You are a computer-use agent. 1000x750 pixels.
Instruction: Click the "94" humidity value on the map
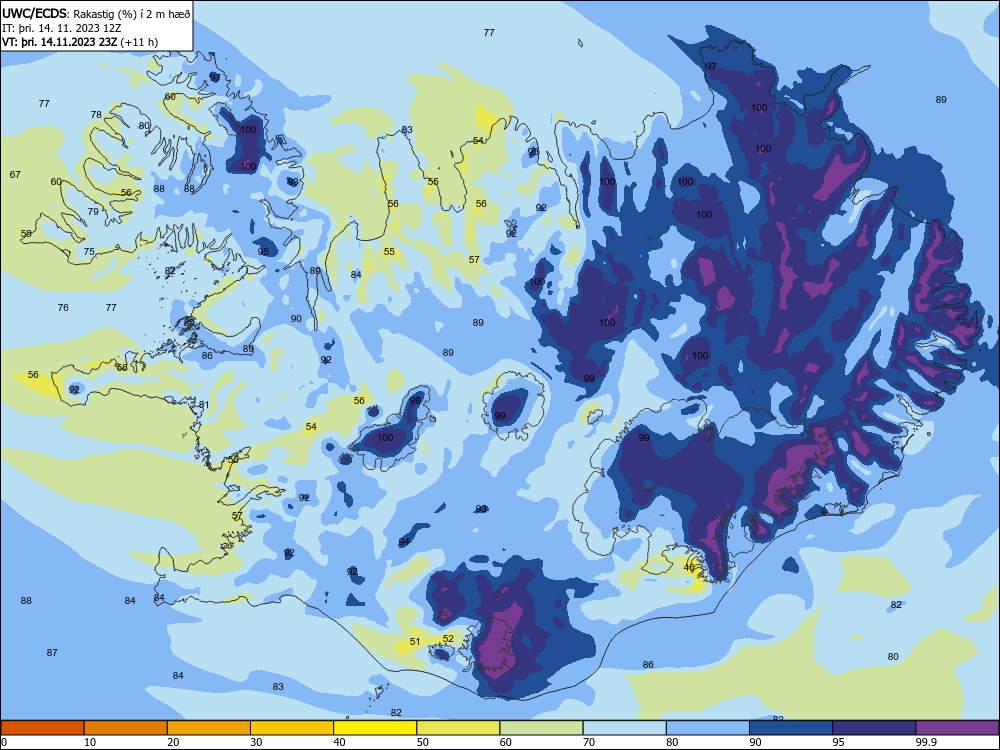[404, 541]
